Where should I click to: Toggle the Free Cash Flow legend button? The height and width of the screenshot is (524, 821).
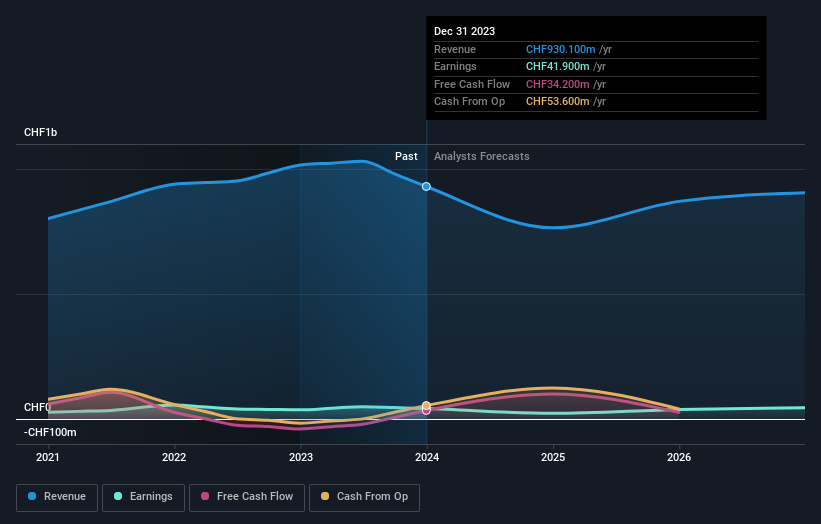pos(247,497)
